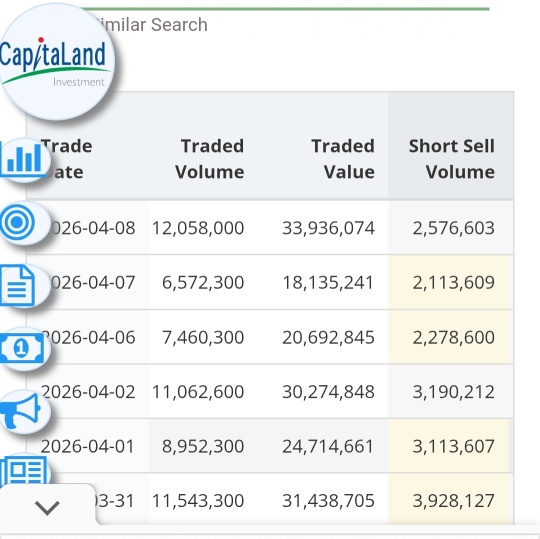Screen dimensions: 540x539
Task: Click the bar chart sidebar icon
Action: tap(24, 160)
